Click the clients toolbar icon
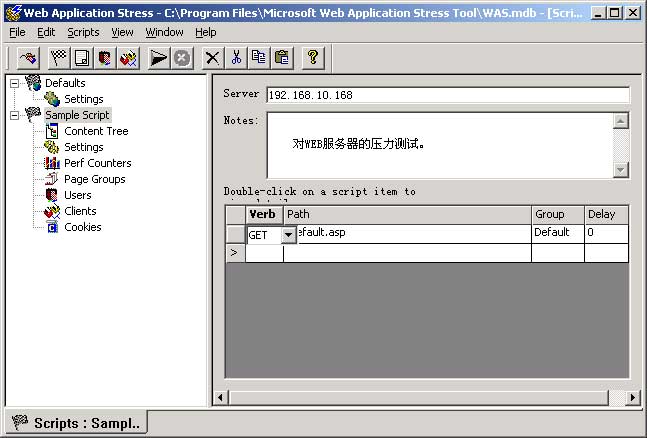 128,58
